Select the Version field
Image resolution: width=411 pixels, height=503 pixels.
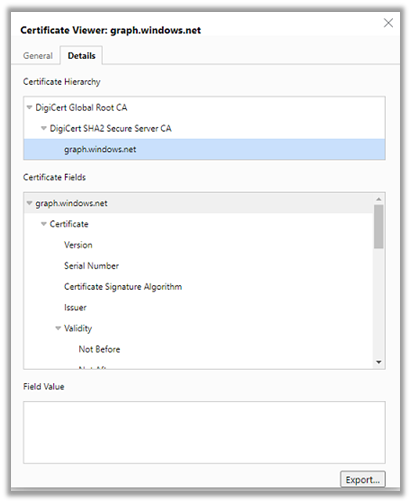pyautogui.click(x=78, y=245)
